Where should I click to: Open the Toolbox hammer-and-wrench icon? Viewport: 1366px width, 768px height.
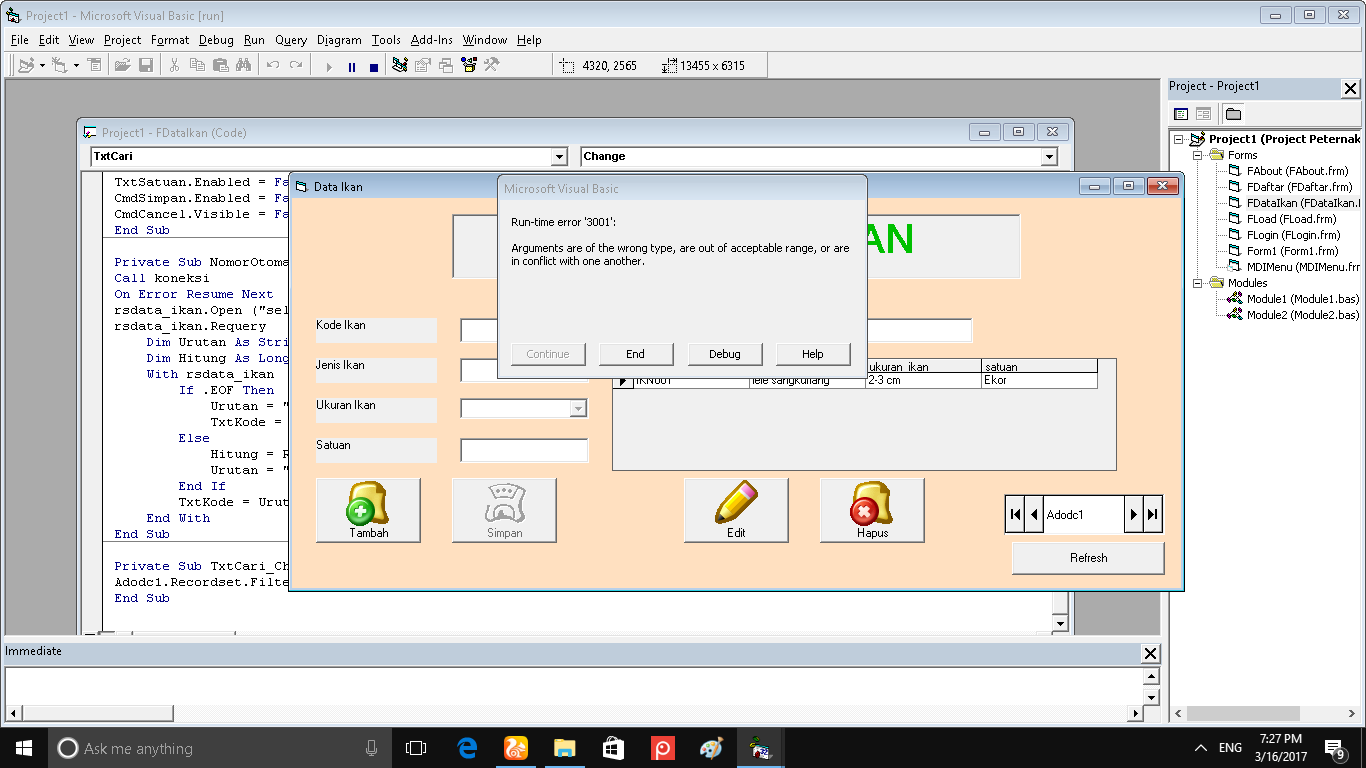pos(492,66)
